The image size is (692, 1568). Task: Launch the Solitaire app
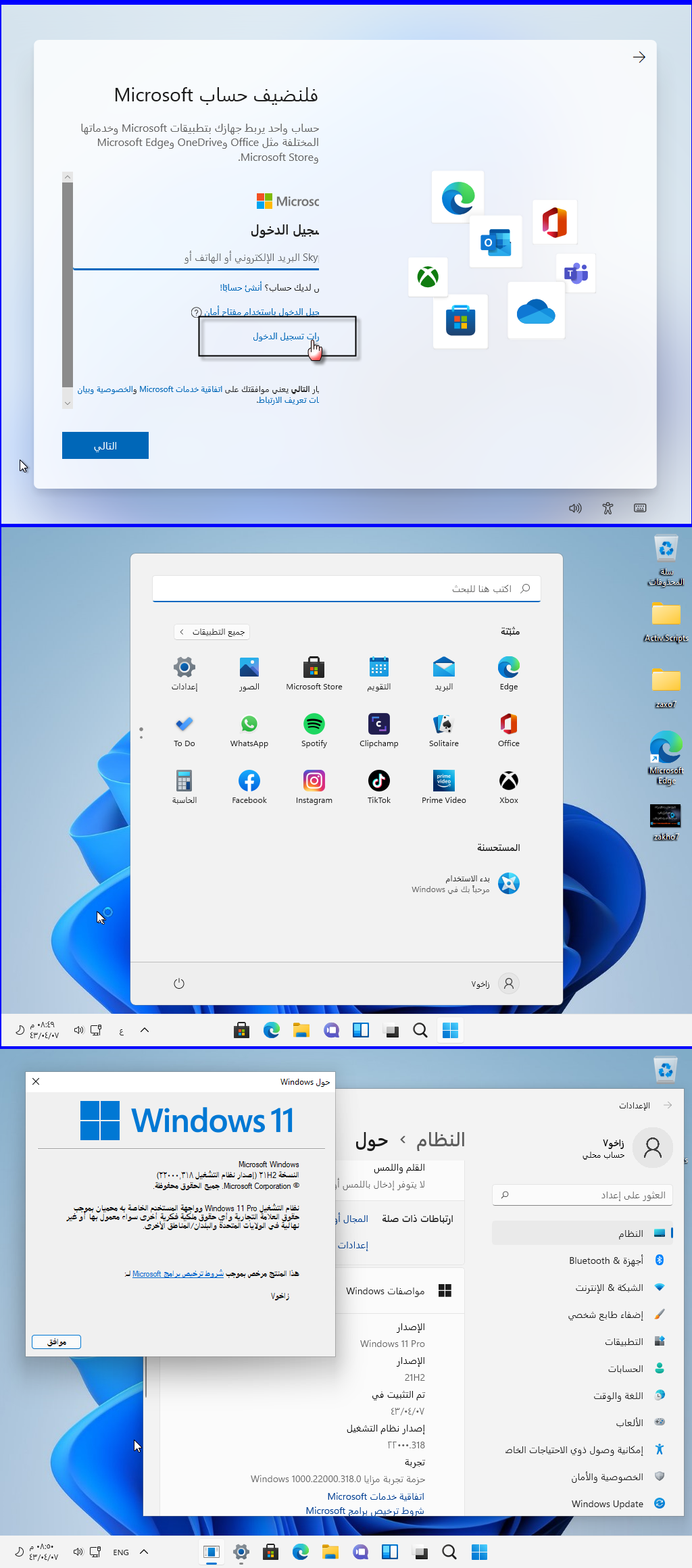click(x=444, y=731)
